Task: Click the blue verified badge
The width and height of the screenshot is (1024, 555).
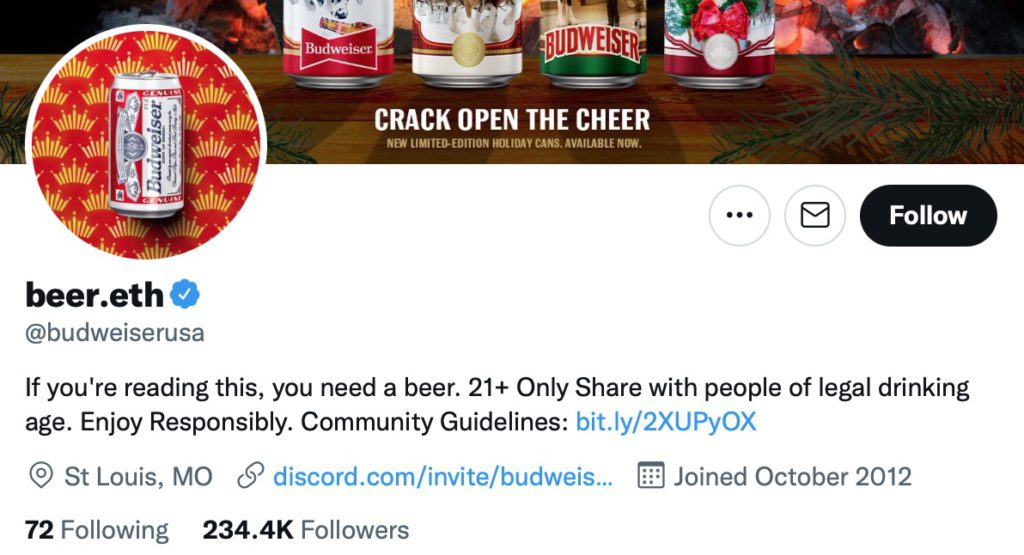Action: click(185, 294)
